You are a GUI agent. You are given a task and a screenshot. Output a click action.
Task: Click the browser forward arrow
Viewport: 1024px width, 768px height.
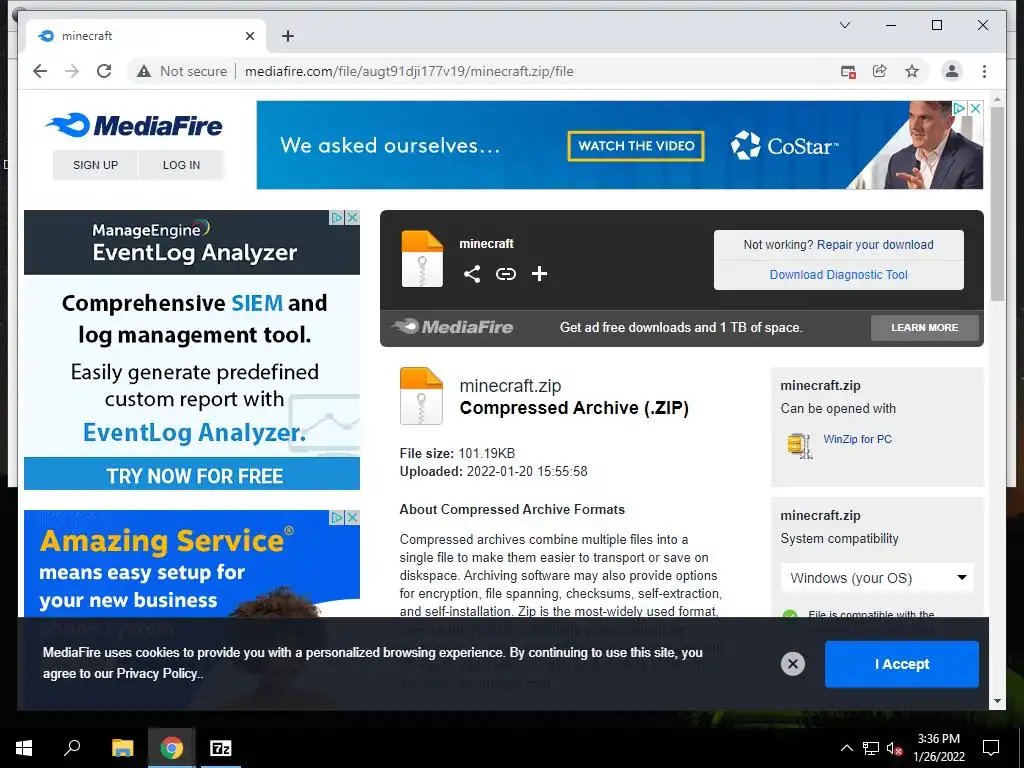tap(72, 71)
